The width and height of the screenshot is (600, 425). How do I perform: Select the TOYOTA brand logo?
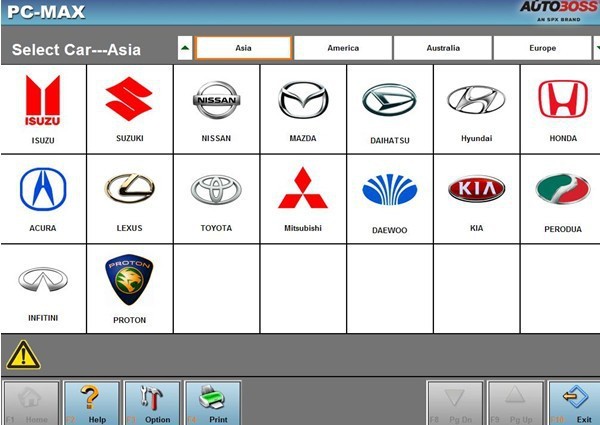click(x=216, y=199)
